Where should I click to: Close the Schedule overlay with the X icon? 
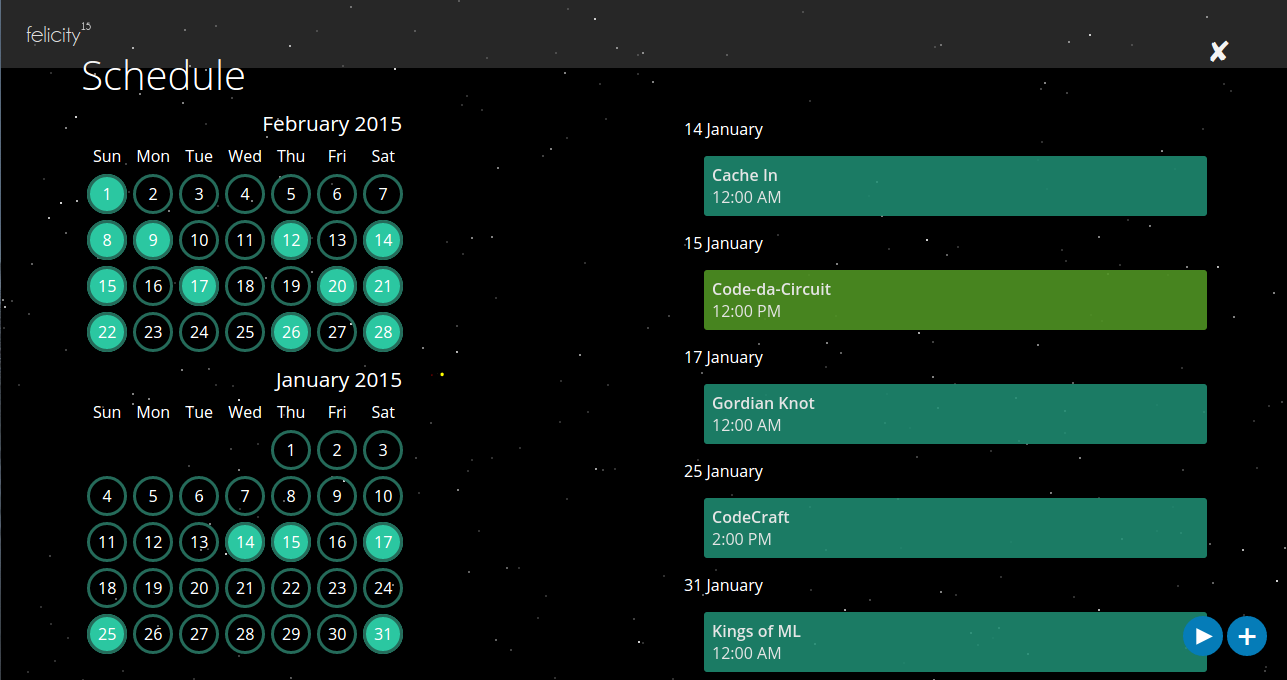click(x=1217, y=52)
